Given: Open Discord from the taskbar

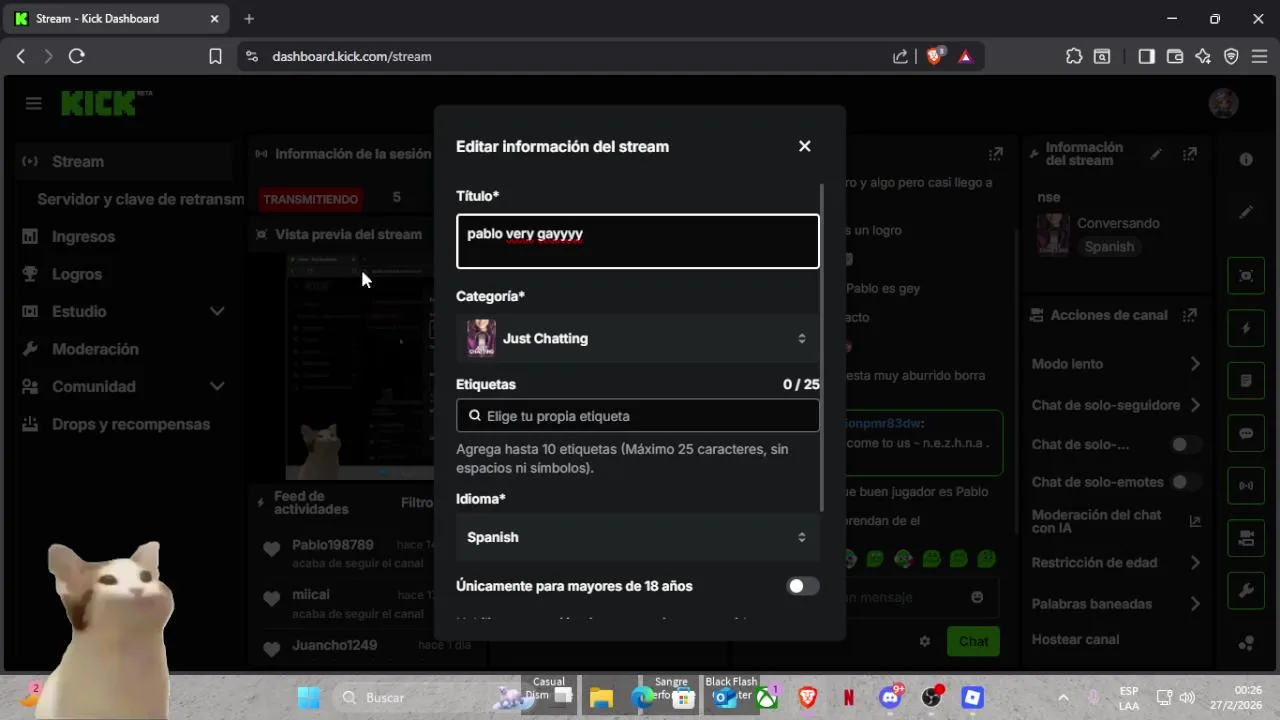Looking at the screenshot, I should point(890,697).
